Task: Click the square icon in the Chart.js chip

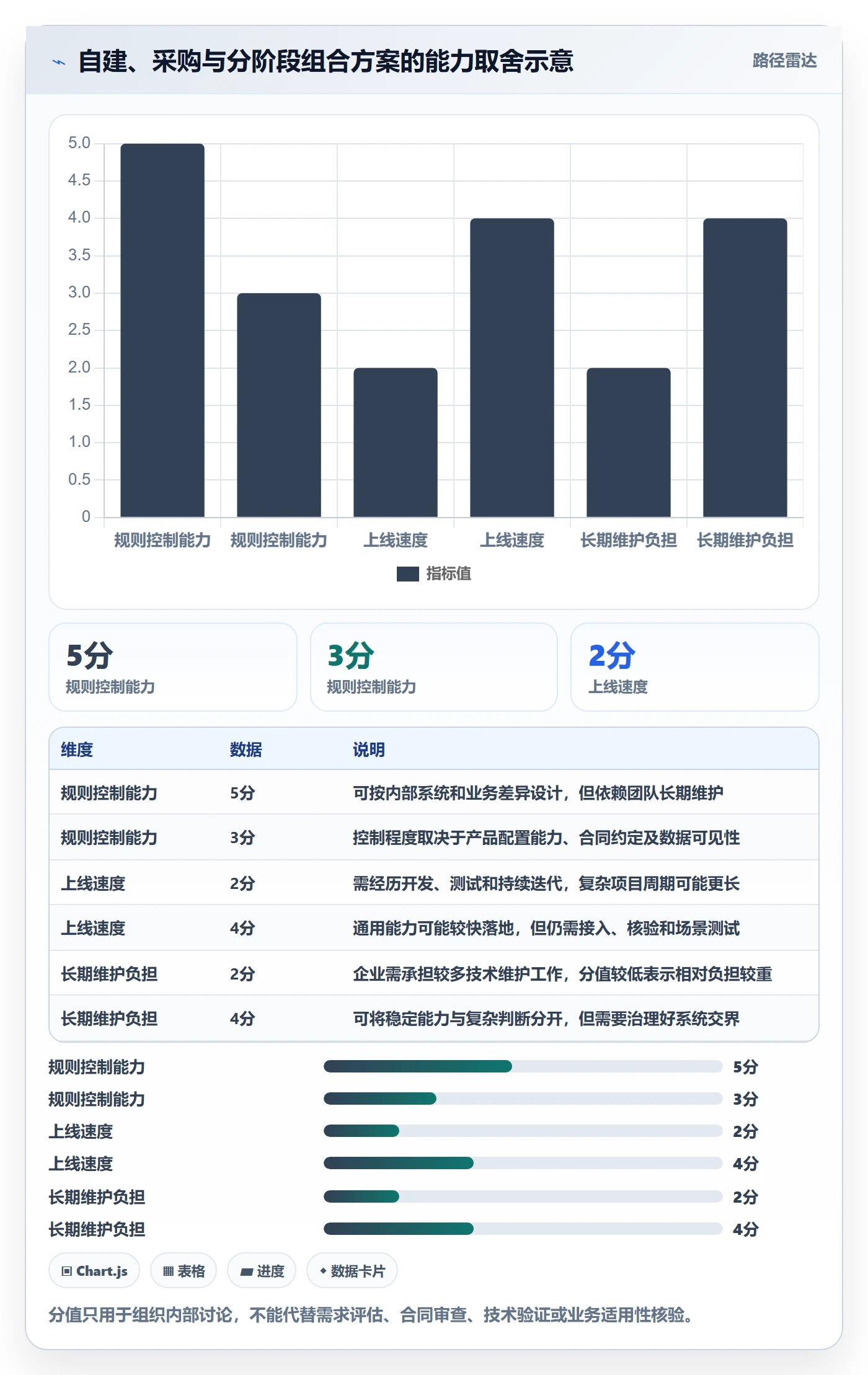Action: pyautogui.click(x=67, y=1271)
